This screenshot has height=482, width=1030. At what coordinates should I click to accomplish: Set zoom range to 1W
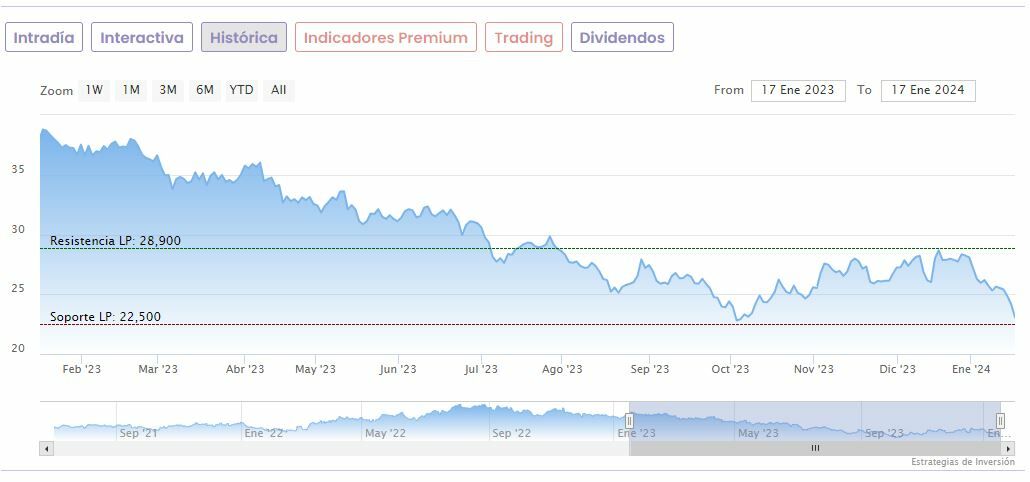click(94, 90)
